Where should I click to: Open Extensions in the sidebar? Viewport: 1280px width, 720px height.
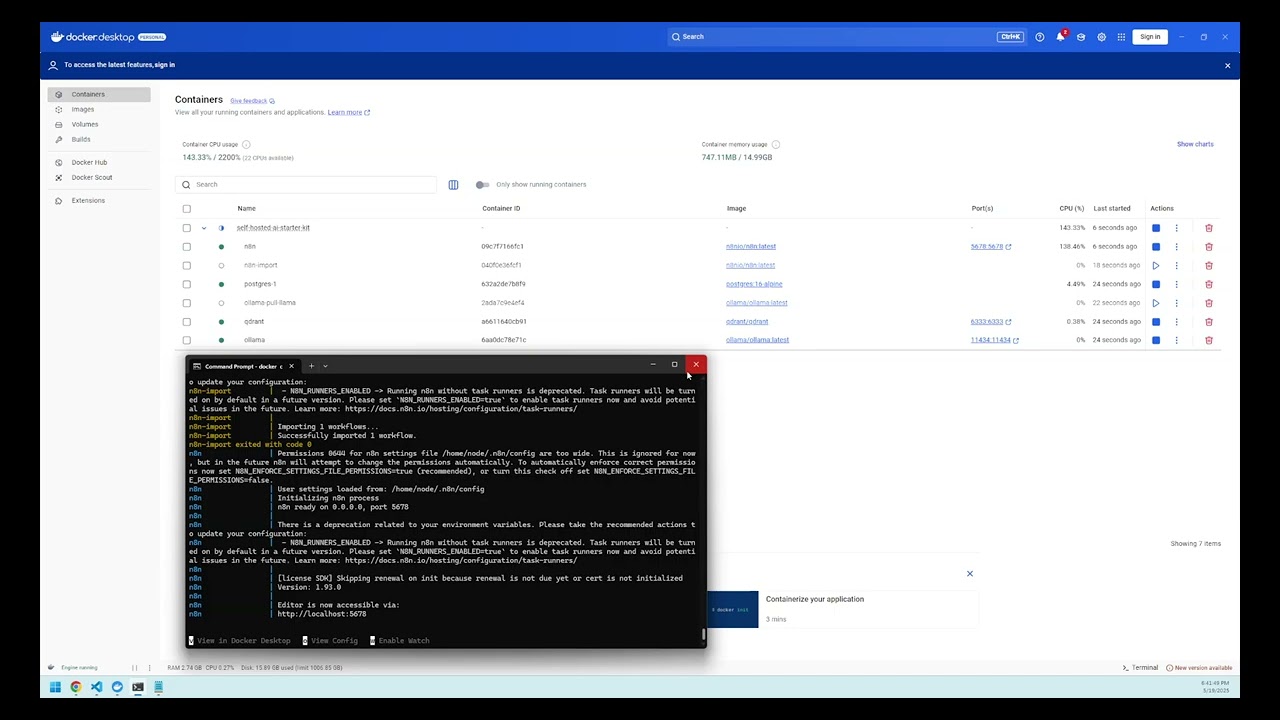[99, 200]
